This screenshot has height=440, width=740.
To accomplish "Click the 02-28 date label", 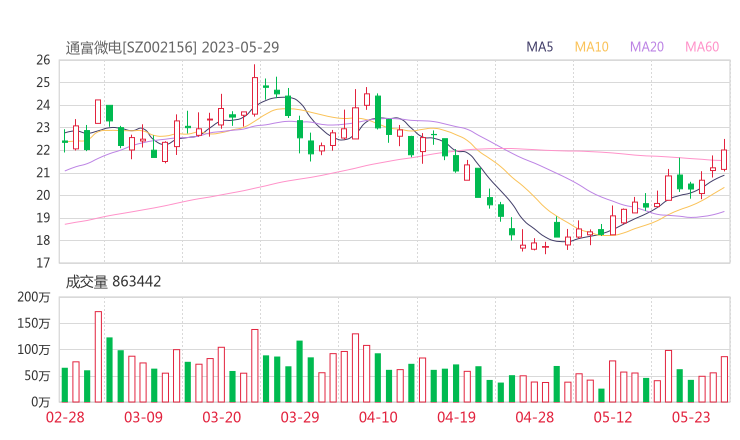I will click(x=65, y=417).
